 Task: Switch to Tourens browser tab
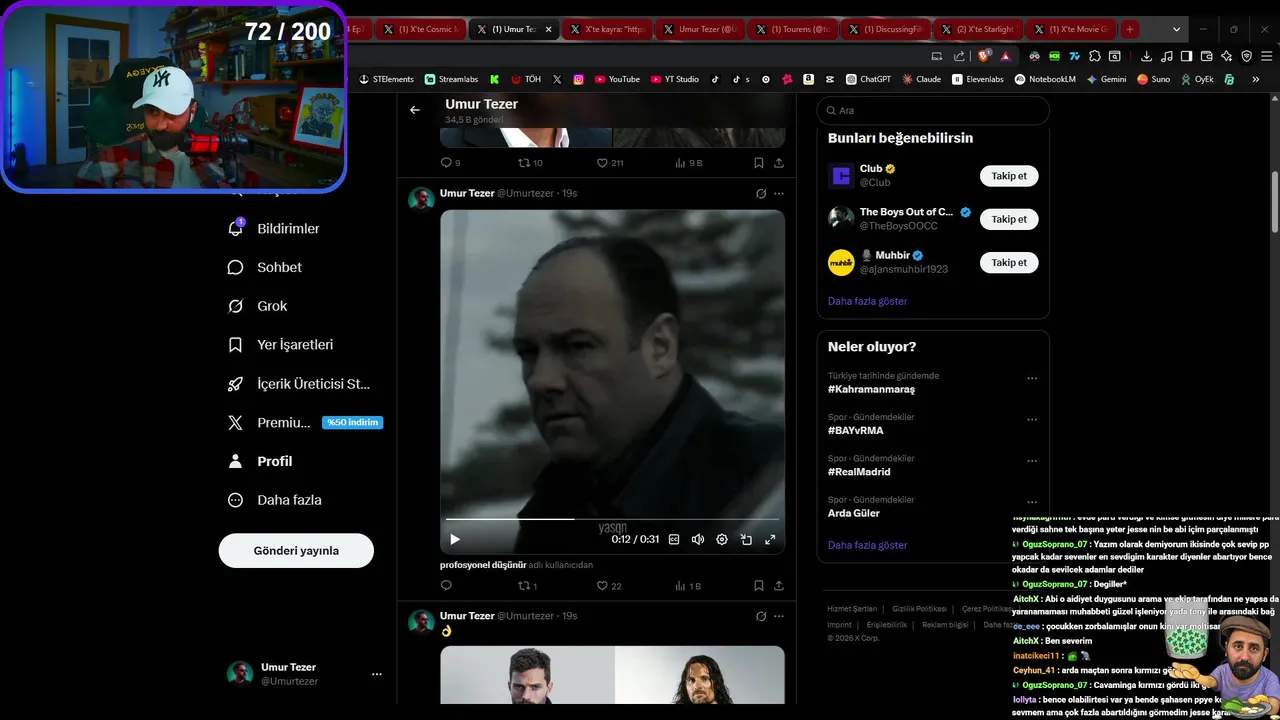click(x=793, y=29)
